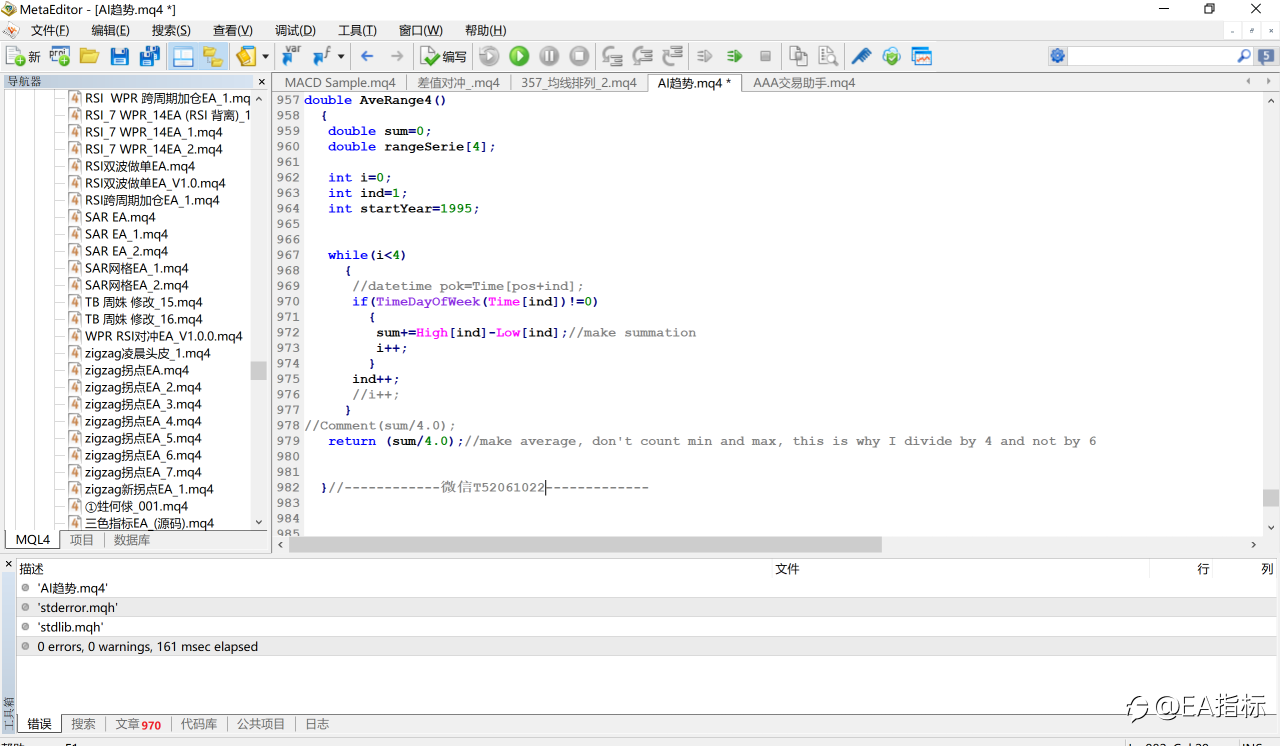Launch the code styler comb icon
This screenshot has height=746, width=1280.
click(x=860, y=56)
